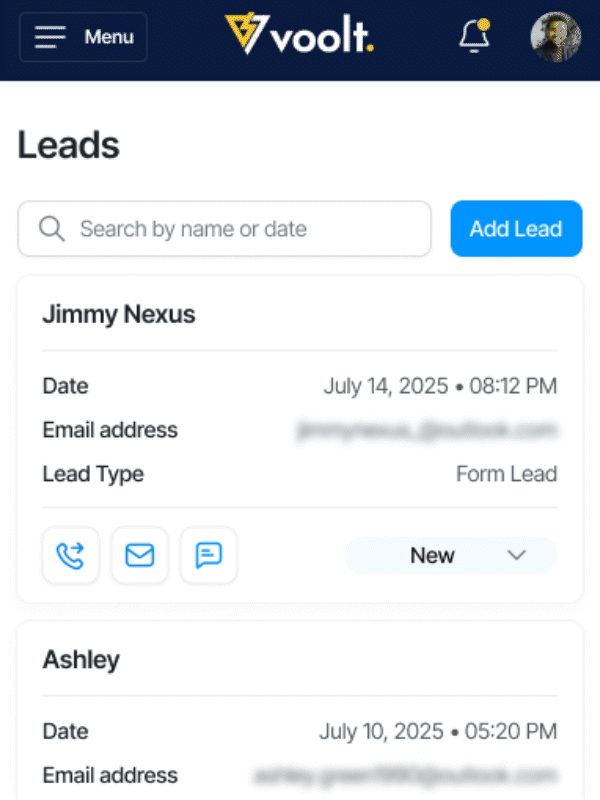Click the chevron arrow beside New status
The width and height of the screenshot is (600, 800).
[x=517, y=555]
